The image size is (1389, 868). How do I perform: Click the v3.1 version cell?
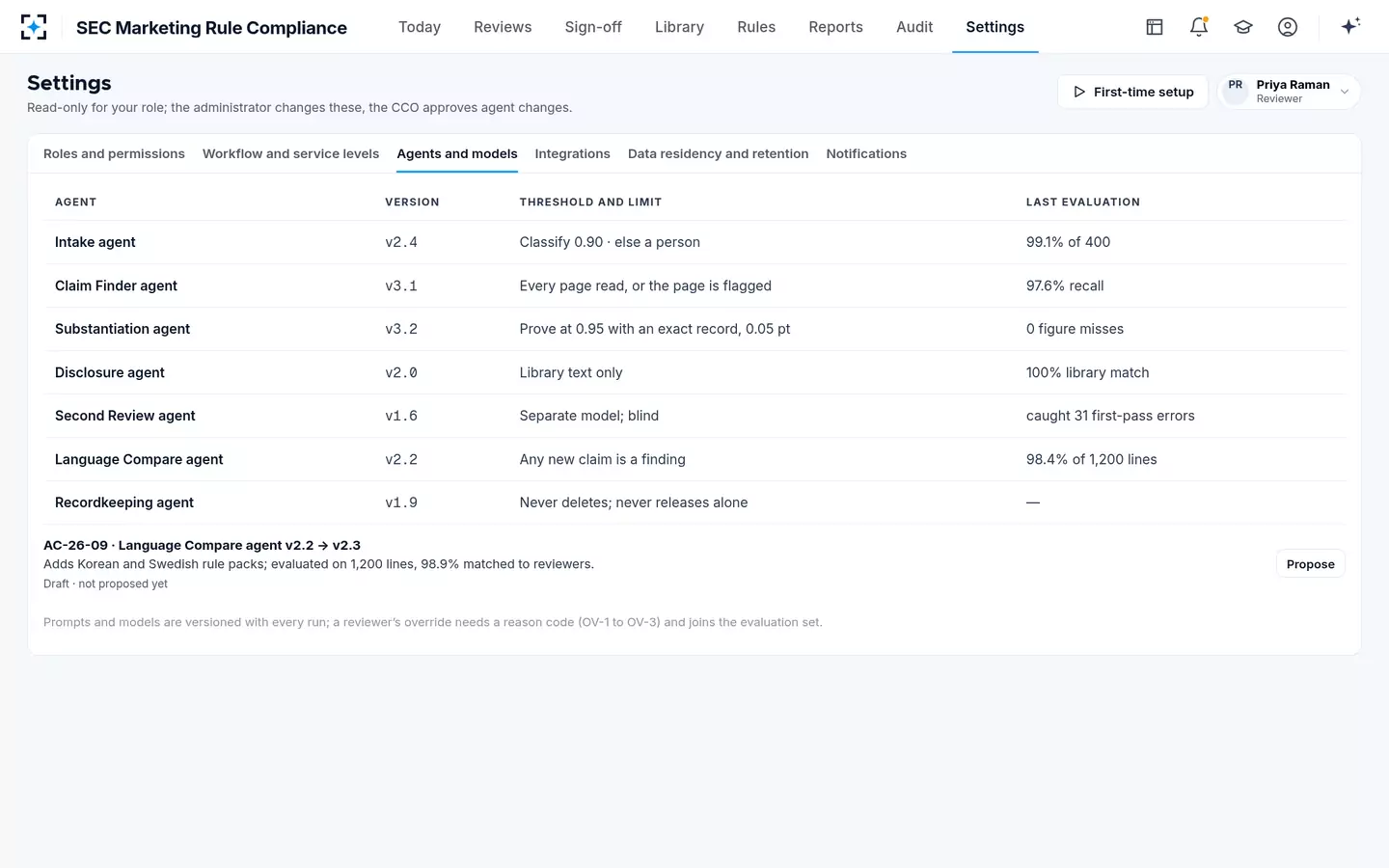click(x=401, y=285)
